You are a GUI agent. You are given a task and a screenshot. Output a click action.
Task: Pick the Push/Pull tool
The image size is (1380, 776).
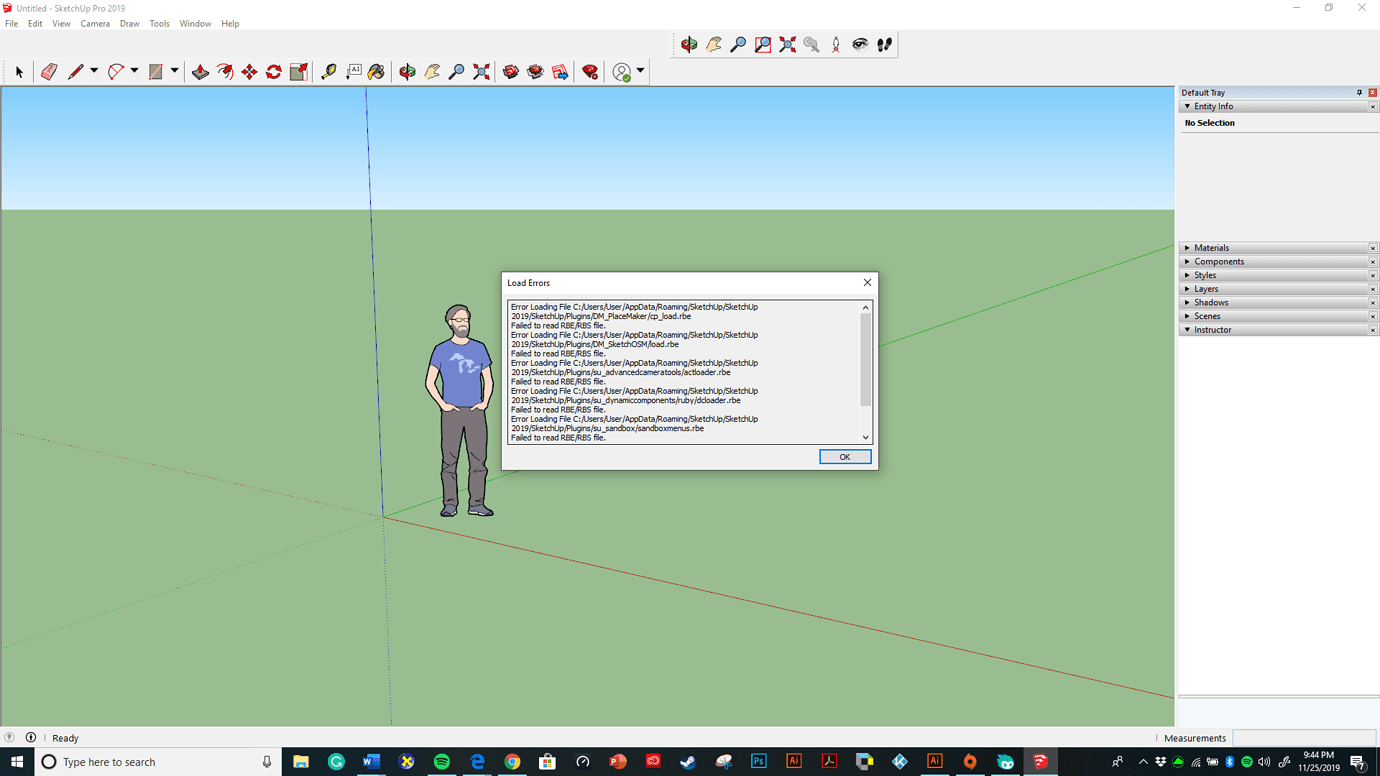(x=199, y=71)
